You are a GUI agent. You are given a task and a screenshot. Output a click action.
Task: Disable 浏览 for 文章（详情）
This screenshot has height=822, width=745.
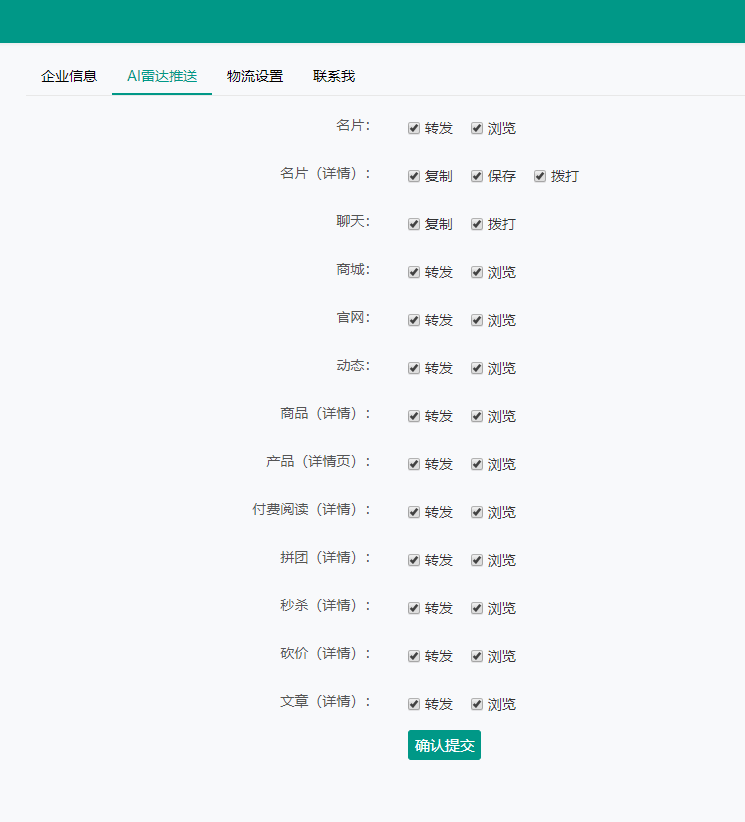coord(477,704)
